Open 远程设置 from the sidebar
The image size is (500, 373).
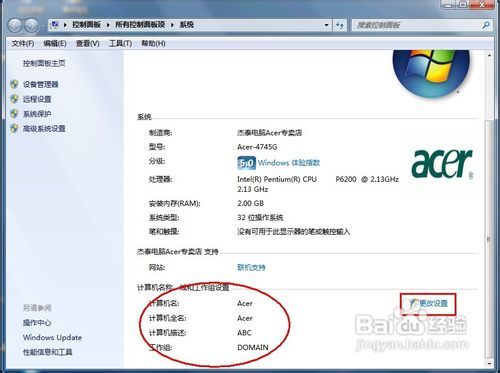(37, 99)
